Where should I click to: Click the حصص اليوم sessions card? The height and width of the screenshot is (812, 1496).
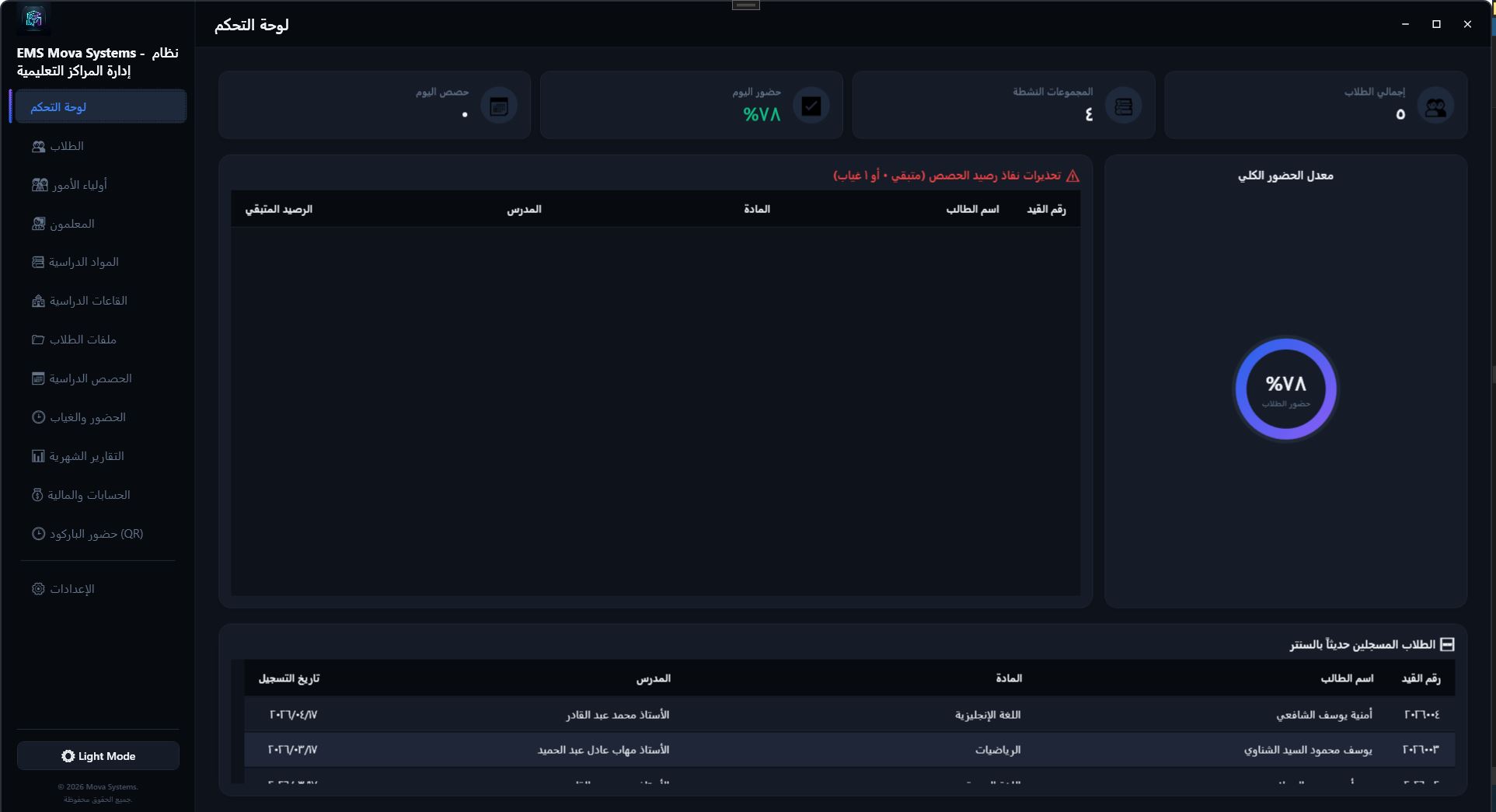(375, 105)
